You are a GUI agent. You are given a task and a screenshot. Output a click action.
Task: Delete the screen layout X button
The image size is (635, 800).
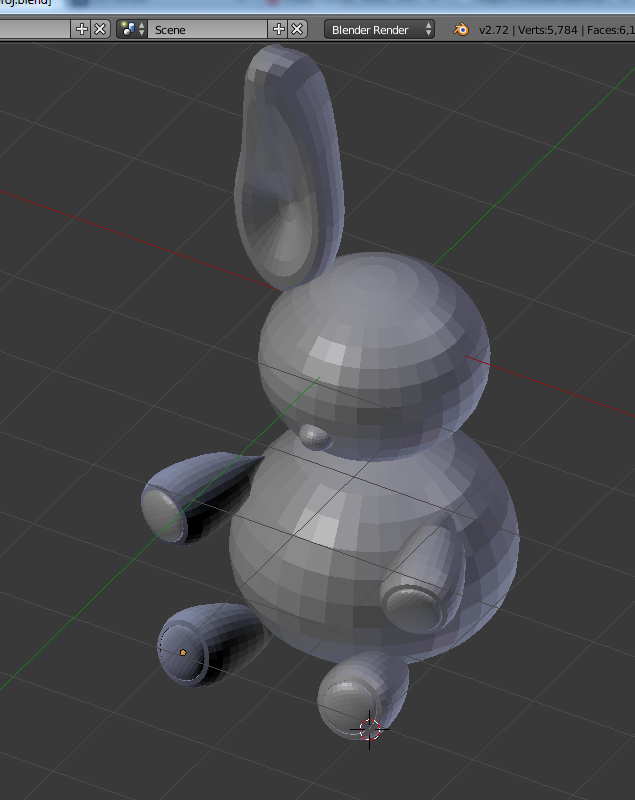[100, 30]
